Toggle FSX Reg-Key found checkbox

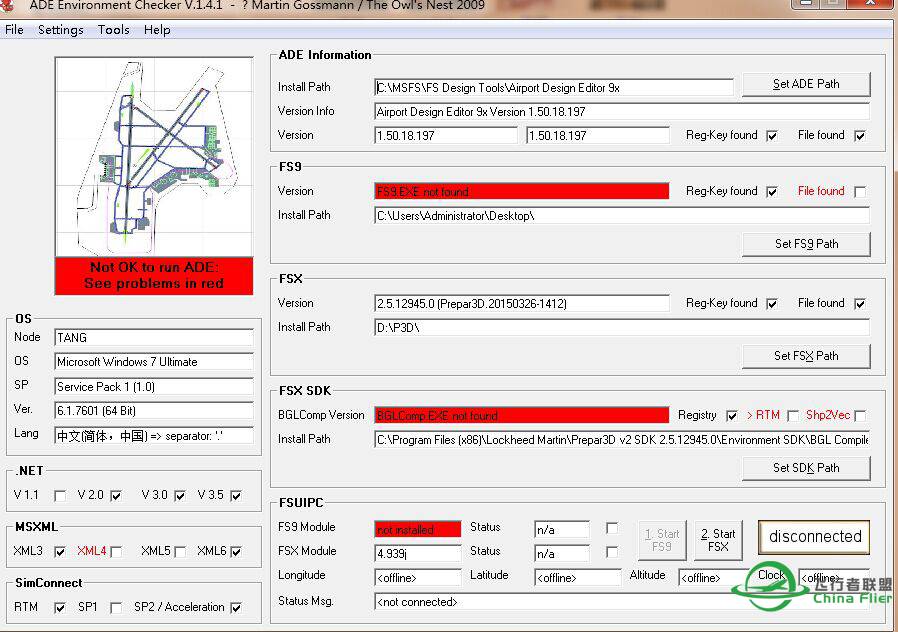772,304
